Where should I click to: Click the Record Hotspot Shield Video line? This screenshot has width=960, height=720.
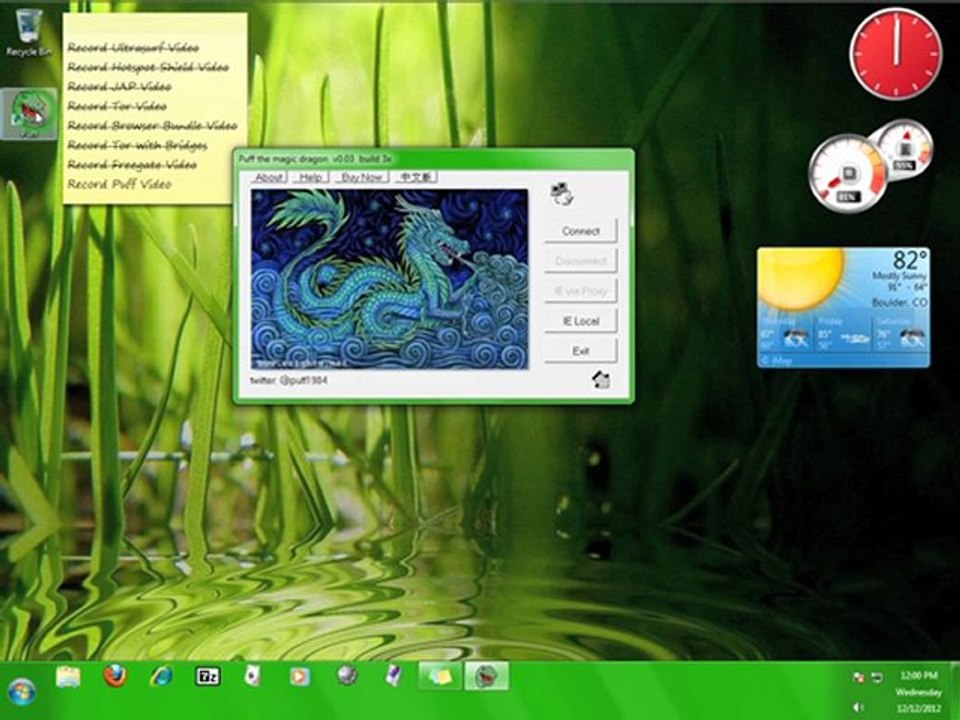[x=148, y=67]
